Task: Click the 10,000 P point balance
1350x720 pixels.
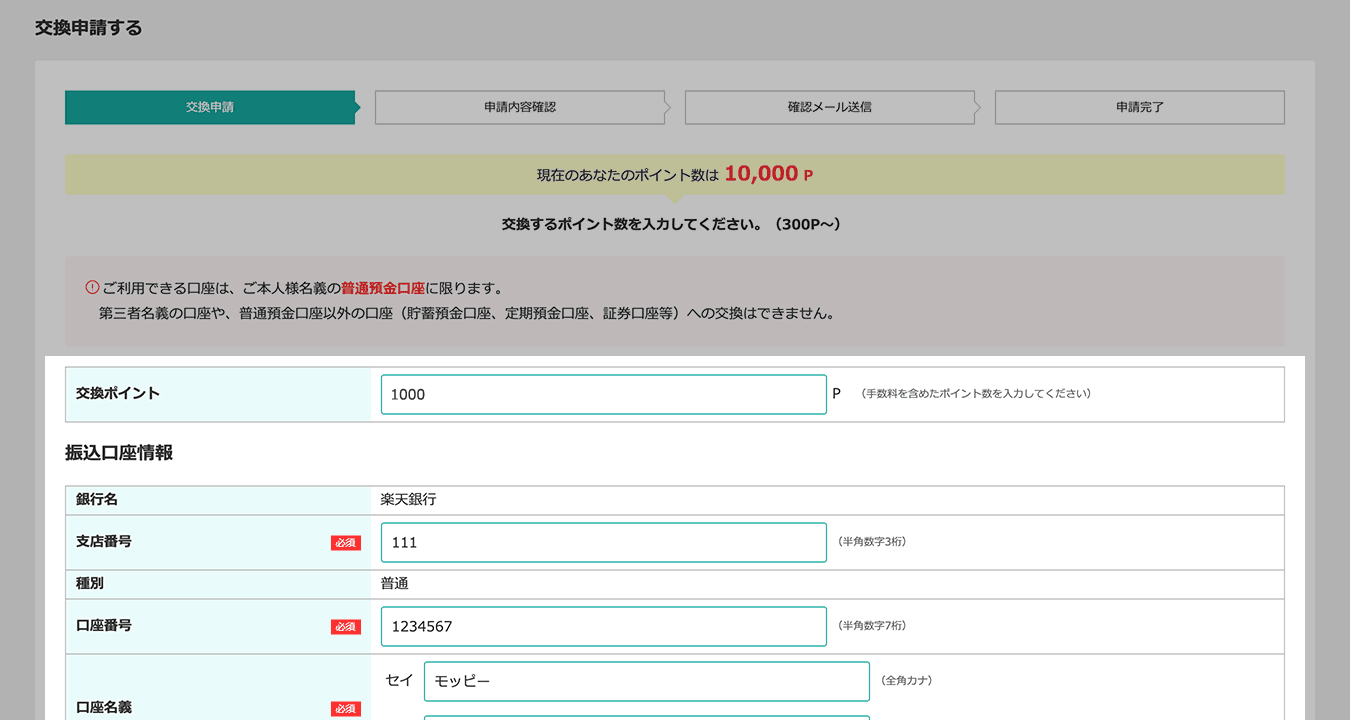Action: tap(768, 174)
